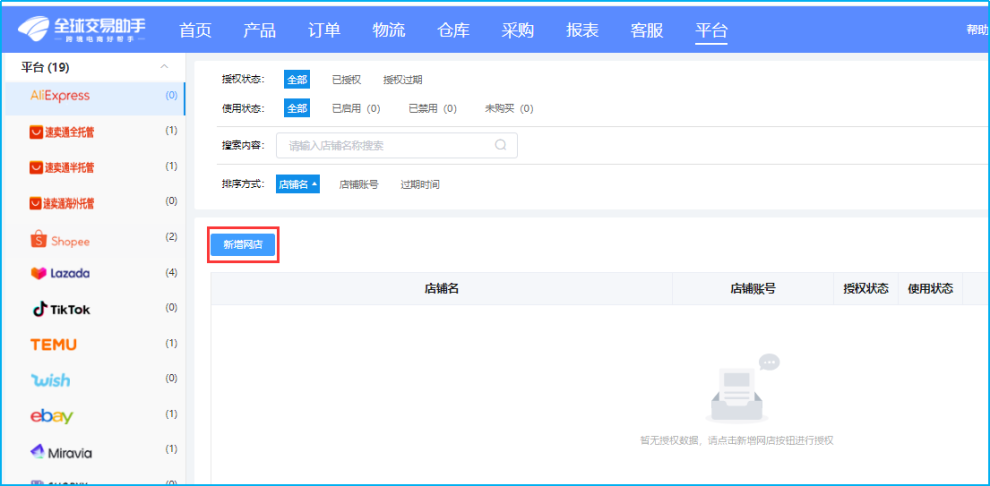Screen dimensions: 990x486
Task: Open the 客服 menu
Action: (x=647, y=30)
